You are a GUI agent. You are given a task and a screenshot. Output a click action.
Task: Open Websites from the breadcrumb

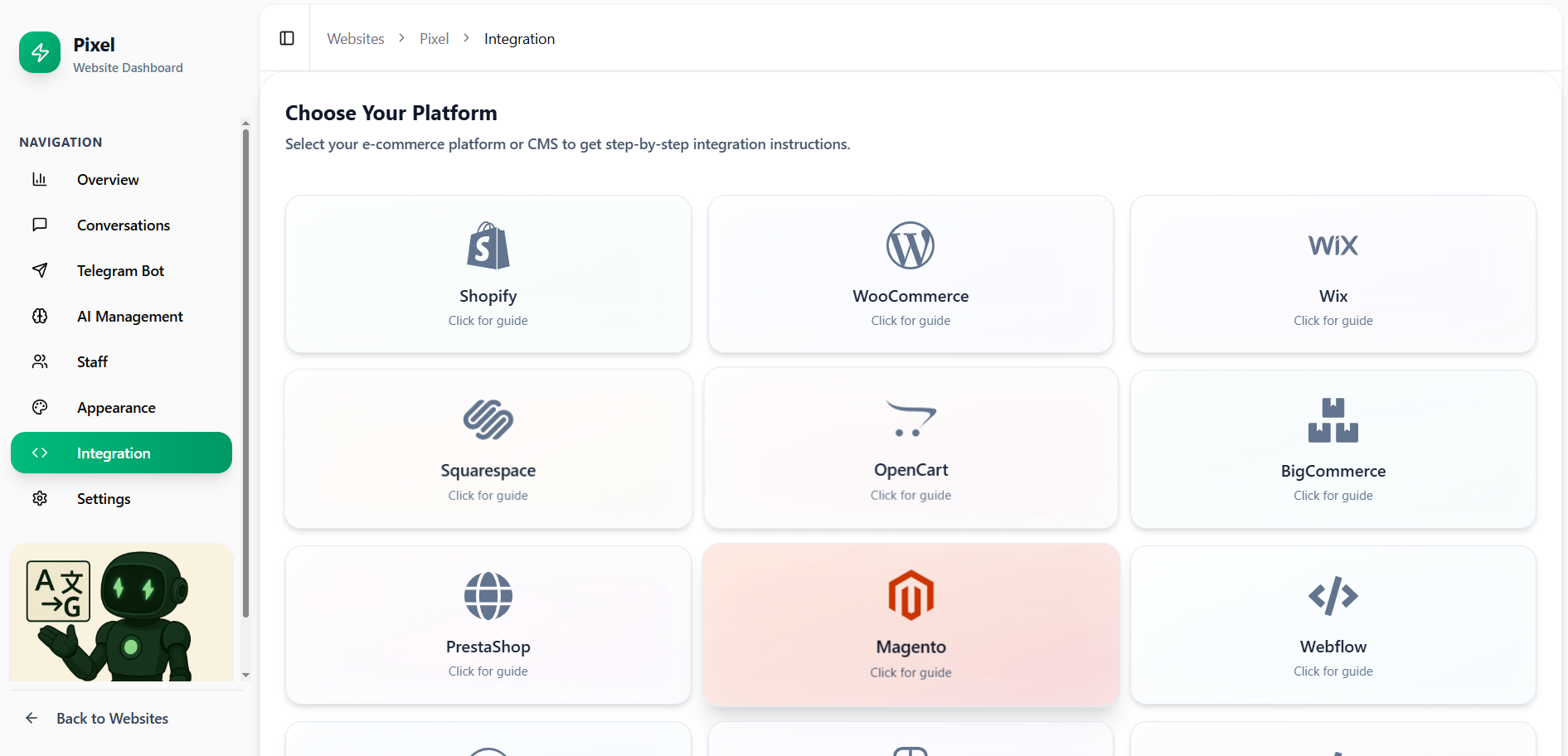coord(355,38)
